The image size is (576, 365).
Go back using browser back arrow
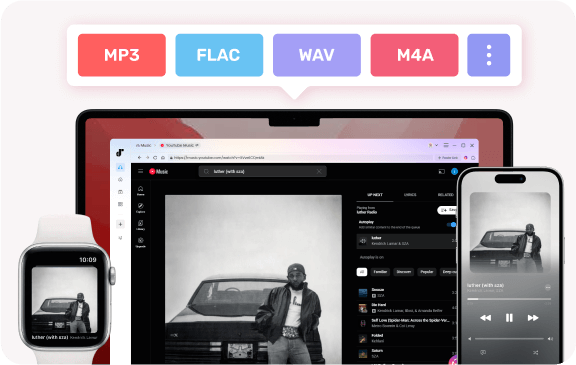[x=139, y=158]
